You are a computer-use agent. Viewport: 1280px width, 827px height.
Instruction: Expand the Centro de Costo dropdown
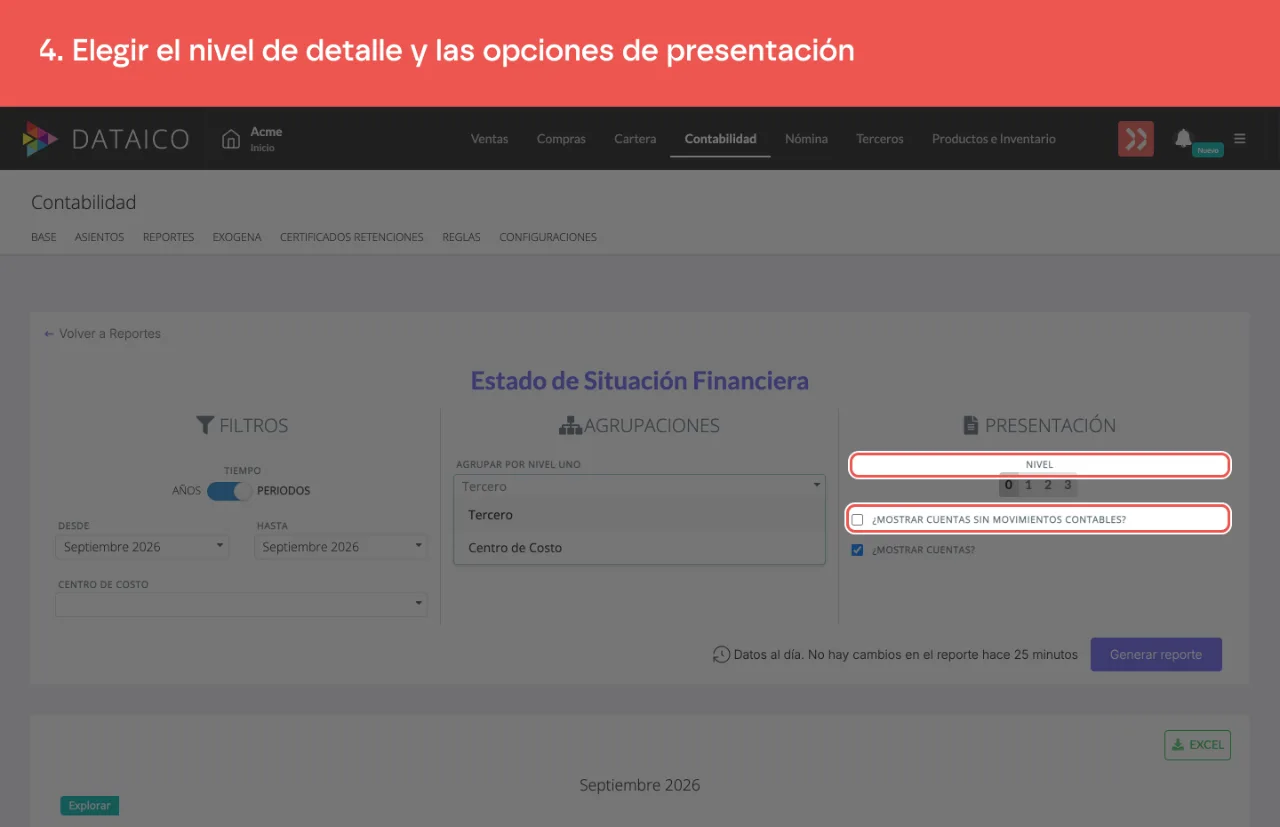[x=241, y=604]
